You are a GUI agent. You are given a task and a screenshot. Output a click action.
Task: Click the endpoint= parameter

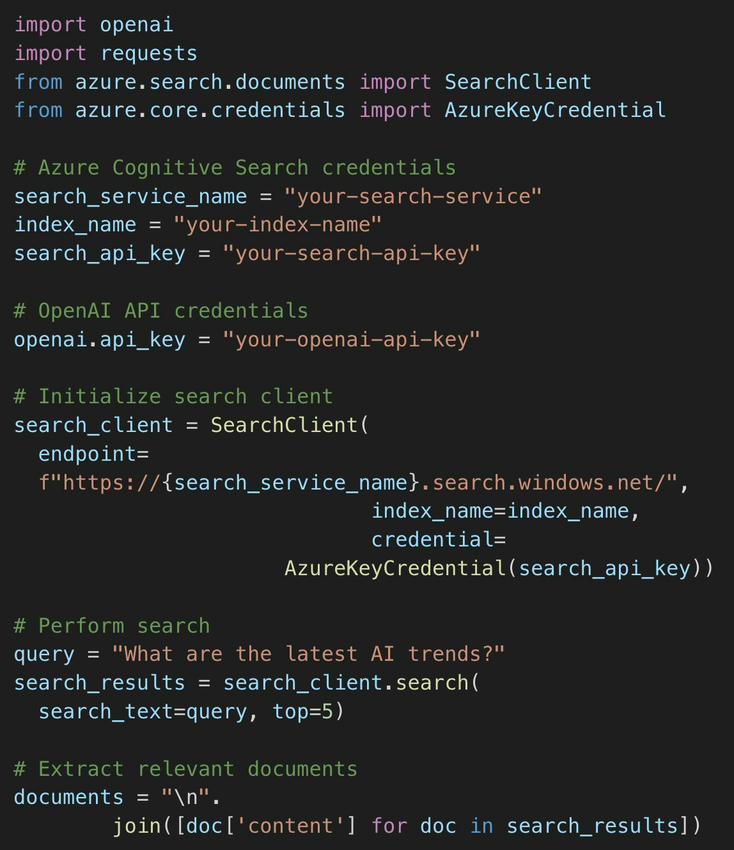(93, 454)
